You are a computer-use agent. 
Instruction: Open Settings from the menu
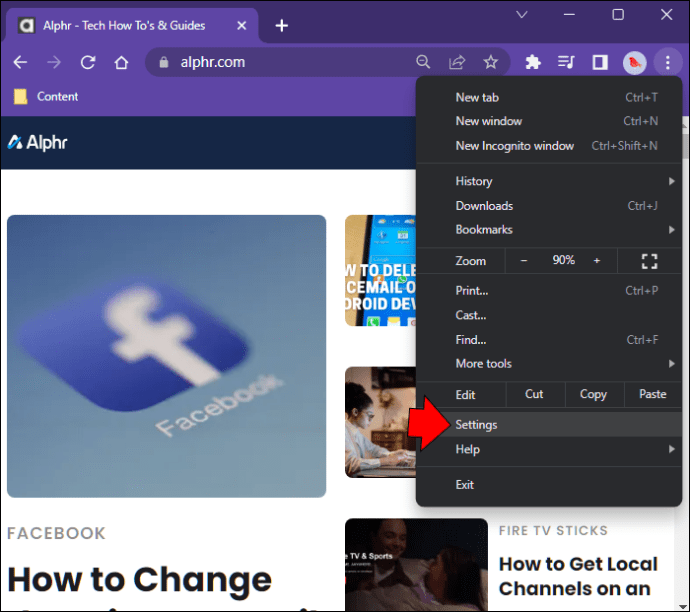[549, 425]
